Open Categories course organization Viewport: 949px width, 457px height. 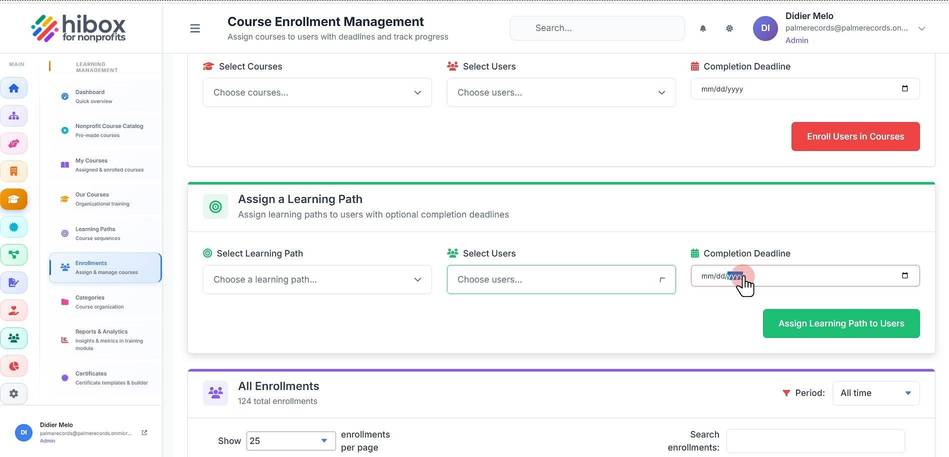(x=105, y=301)
